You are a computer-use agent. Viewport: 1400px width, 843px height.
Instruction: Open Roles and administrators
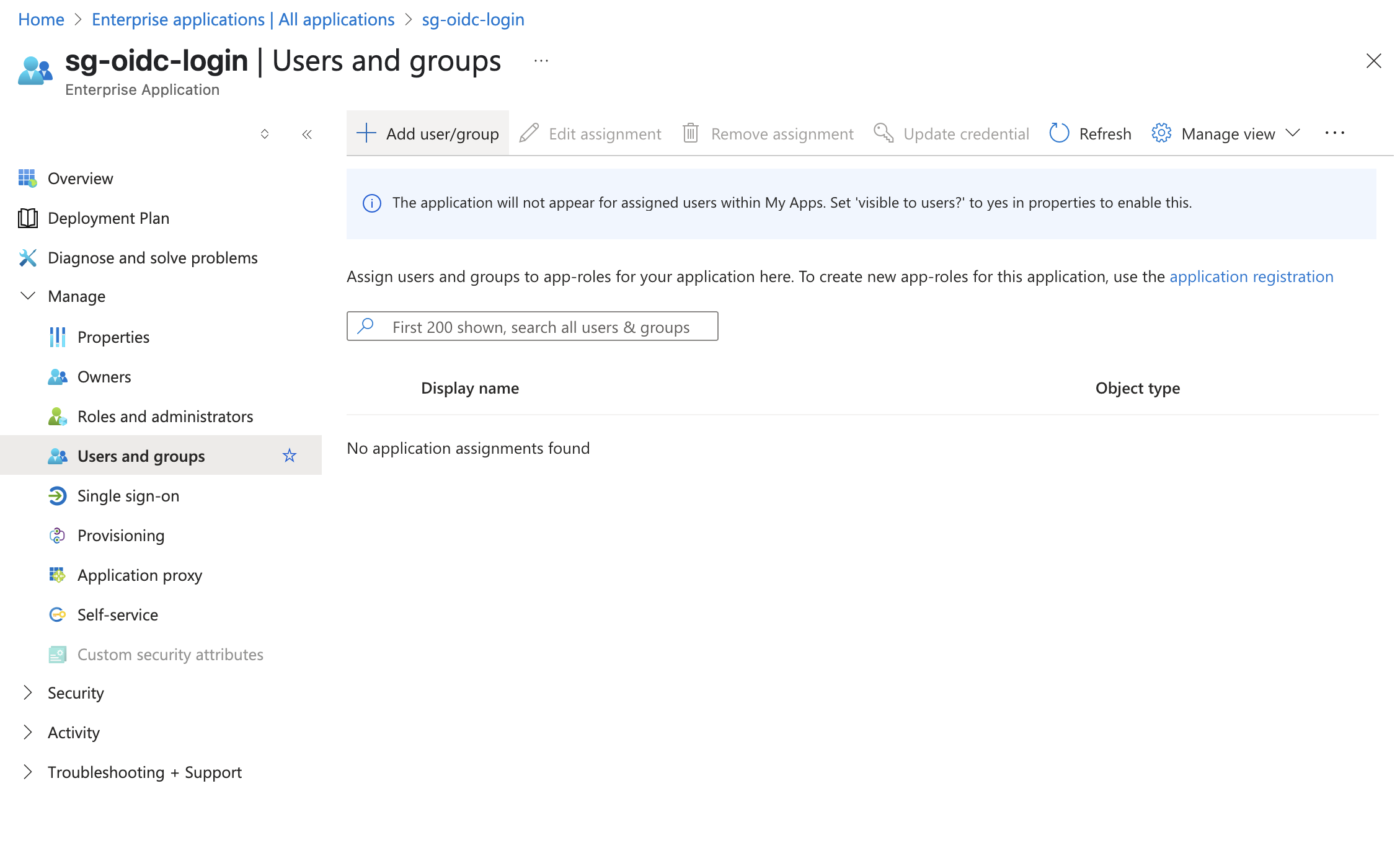[x=165, y=416]
